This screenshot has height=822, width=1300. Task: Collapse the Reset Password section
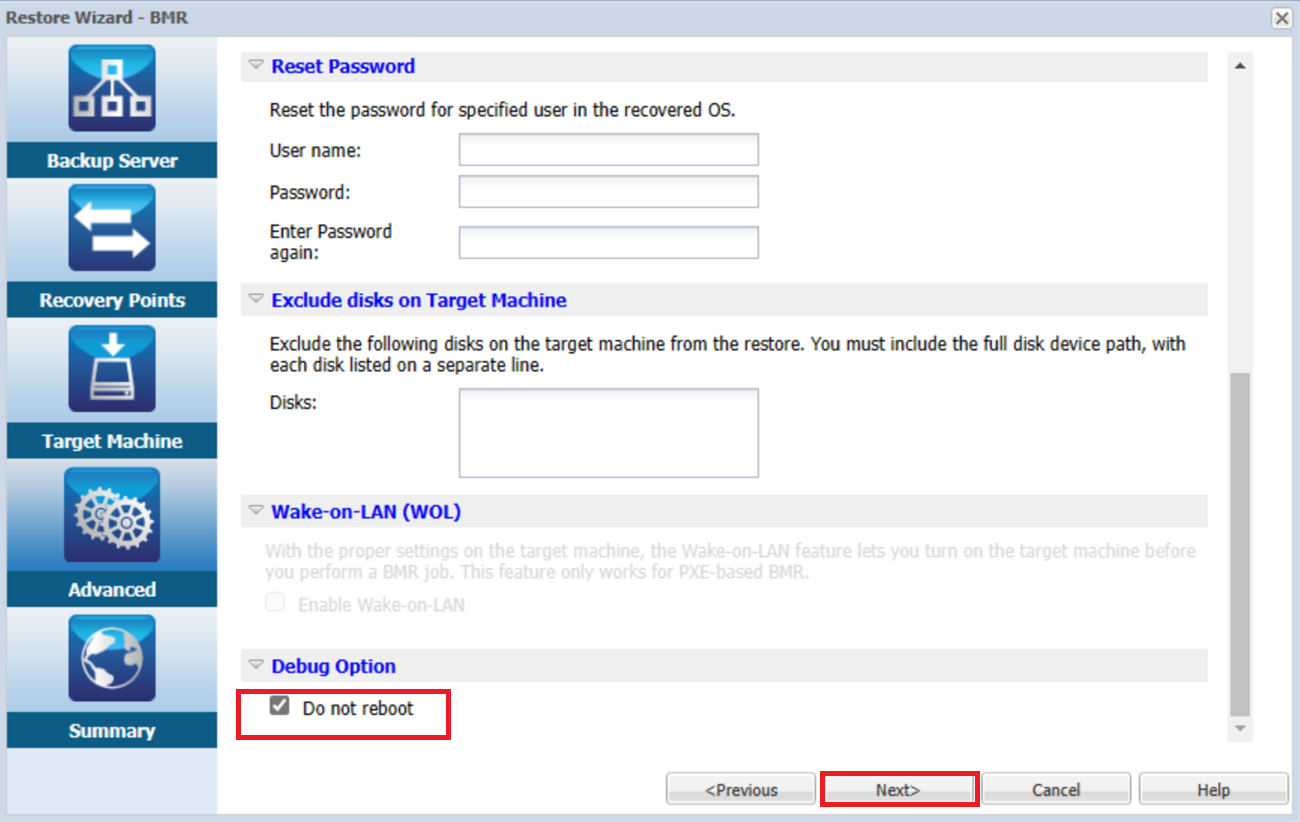pyautogui.click(x=256, y=66)
